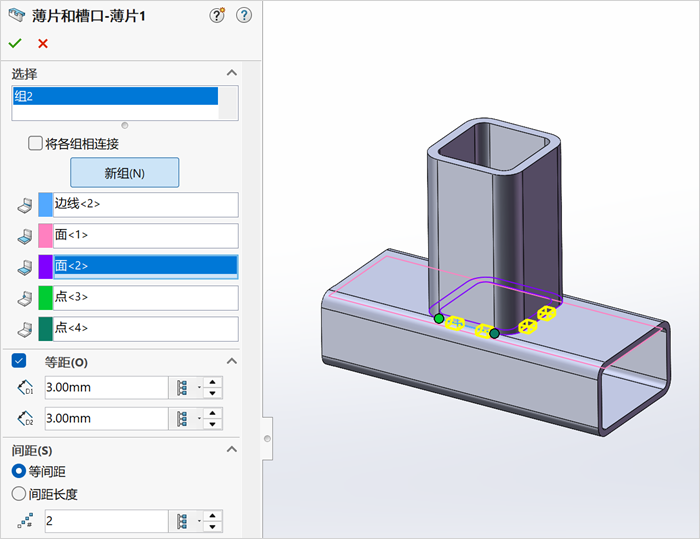Click the 面<1> selection field
The width and height of the screenshot is (700, 539).
tap(146, 236)
